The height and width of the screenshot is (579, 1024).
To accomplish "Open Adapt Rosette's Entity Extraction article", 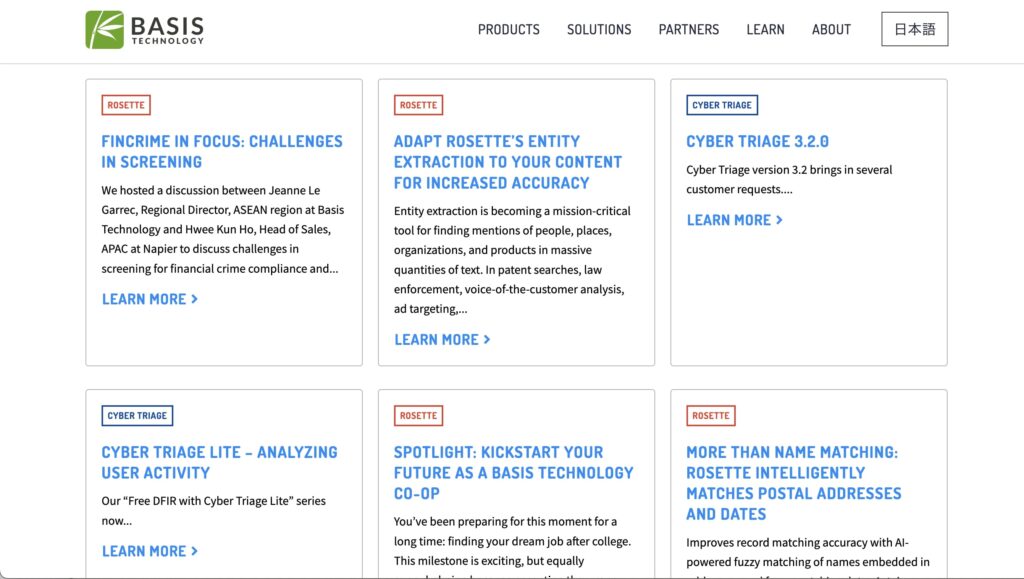I will (507, 162).
